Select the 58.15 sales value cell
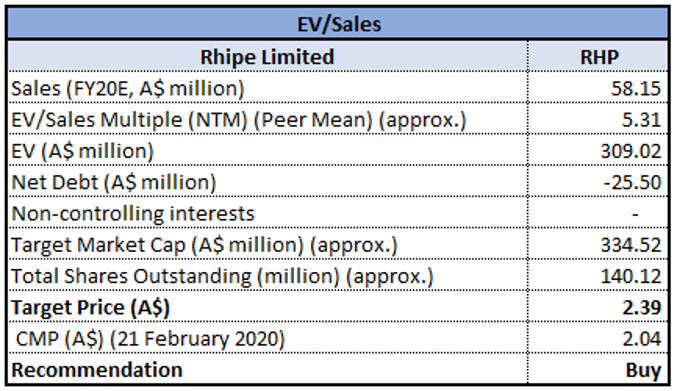The image size is (677, 391). click(598, 88)
